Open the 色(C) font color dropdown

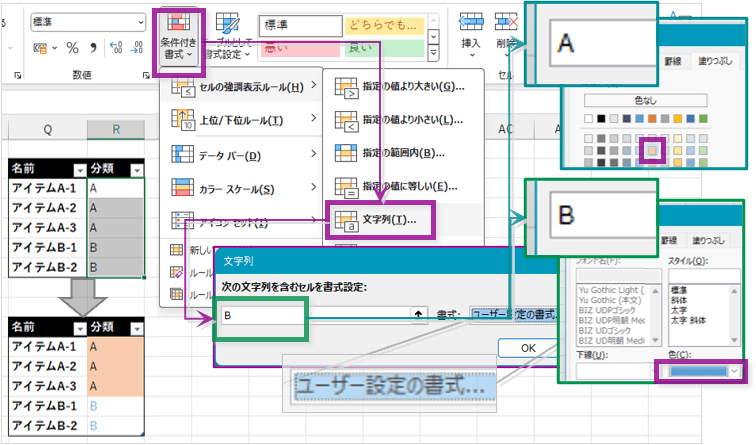(x=699, y=370)
